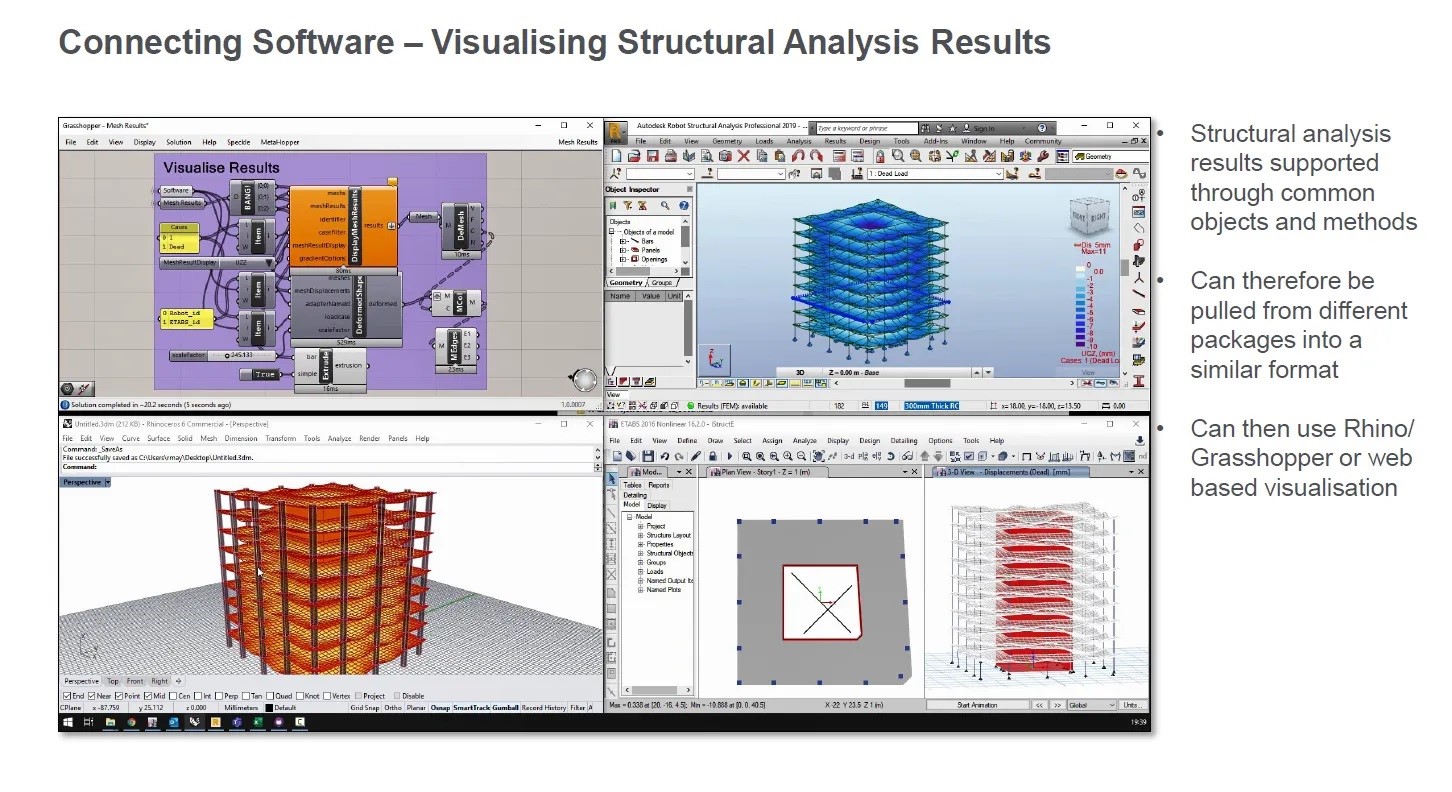The image size is (1452, 792).
Task: Click the pencil edit icon in ETABS toolbar
Action: tap(696, 457)
